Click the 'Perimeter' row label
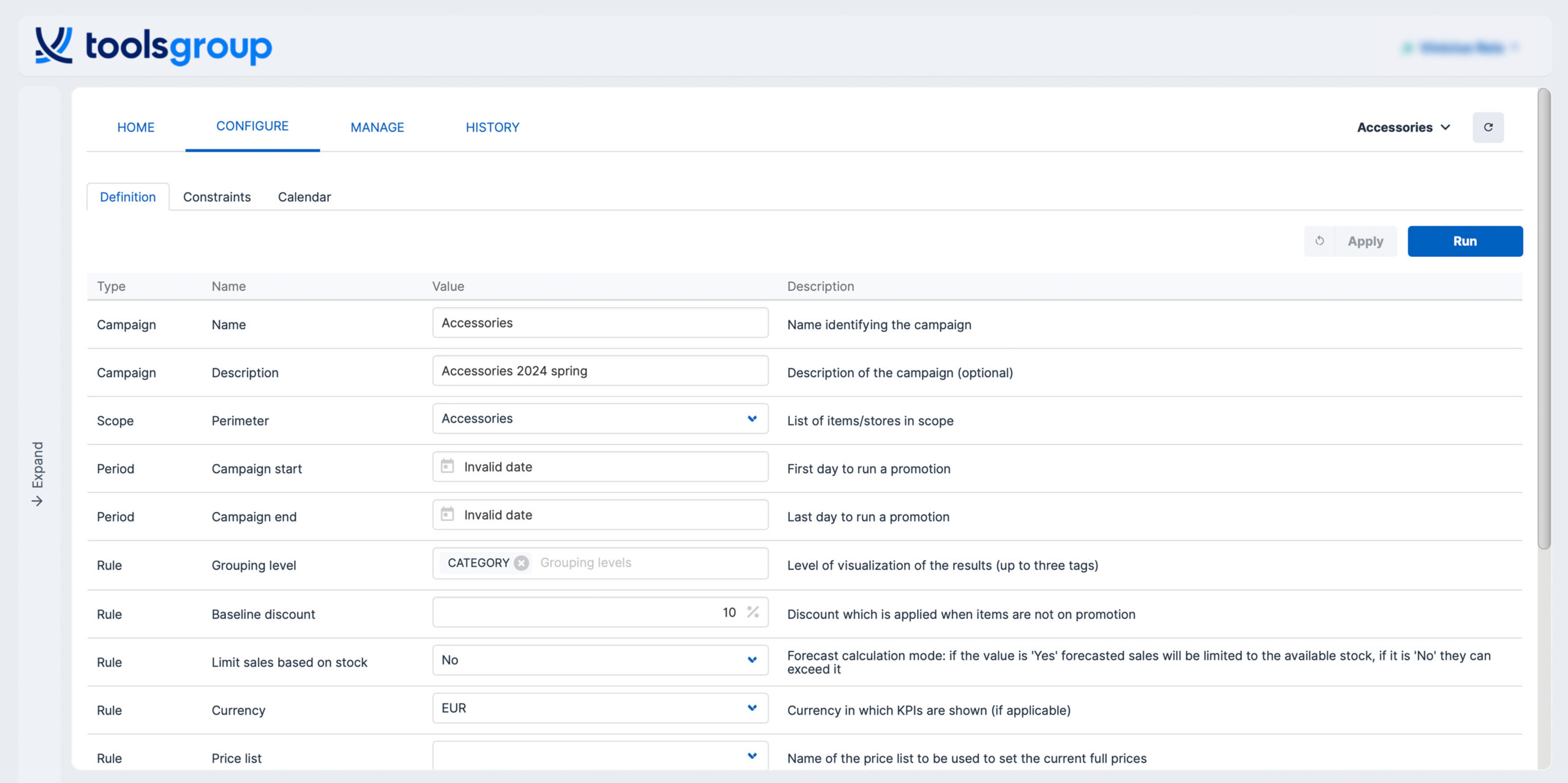Image resolution: width=1568 pixels, height=783 pixels. coord(240,421)
